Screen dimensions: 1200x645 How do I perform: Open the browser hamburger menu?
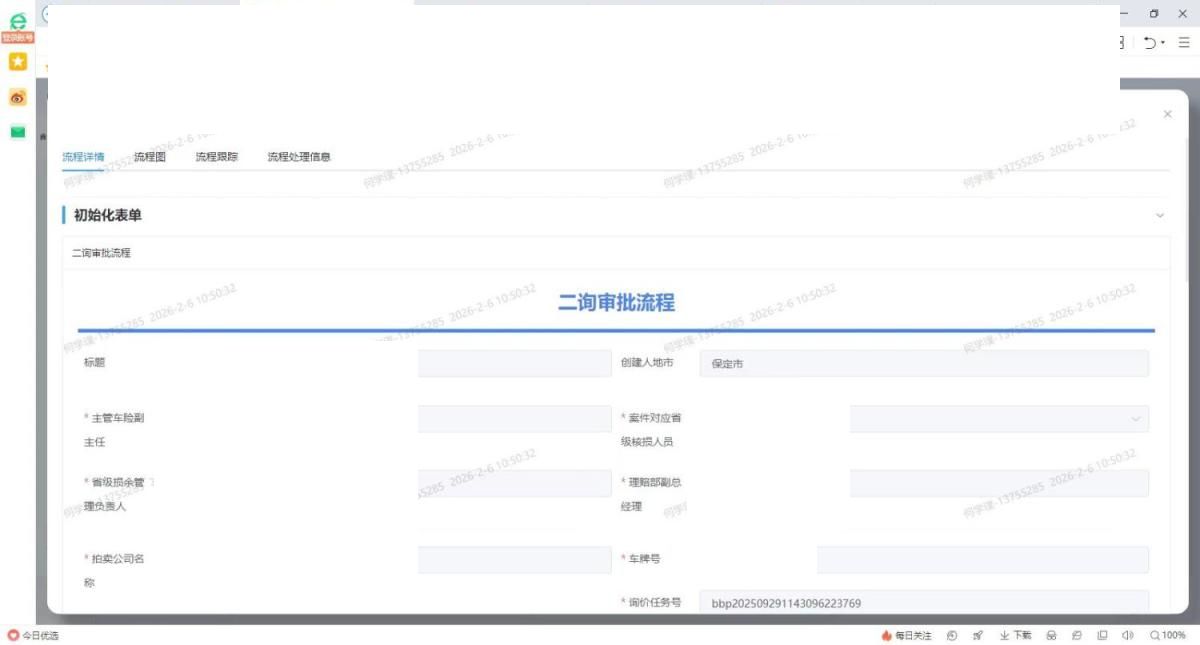coord(1183,43)
